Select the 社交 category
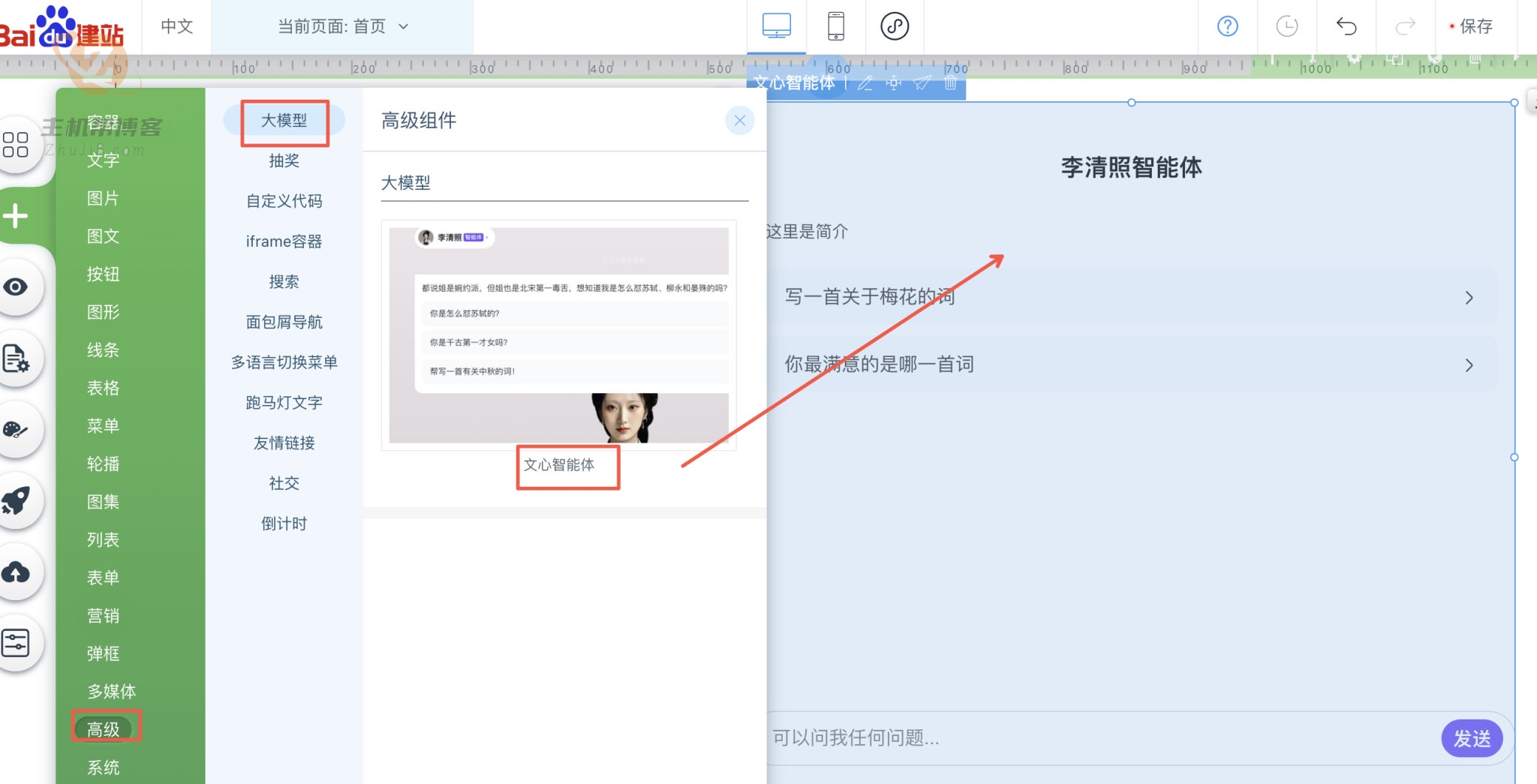 (284, 483)
